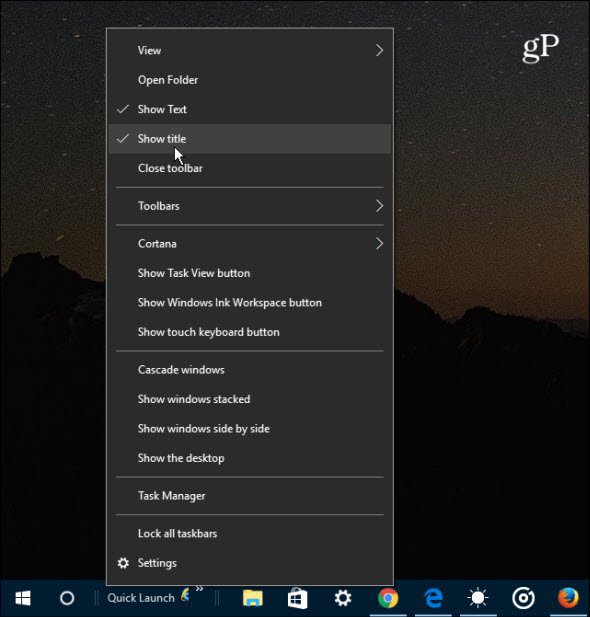
Task: Open File Explorer from taskbar
Action: (x=253, y=599)
